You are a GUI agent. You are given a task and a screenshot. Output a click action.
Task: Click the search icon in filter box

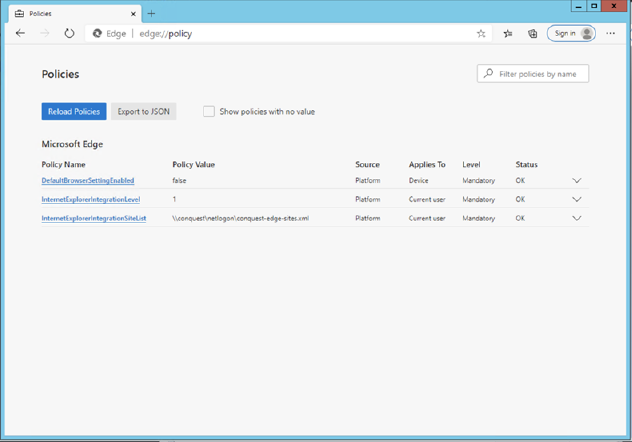[488, 73]
